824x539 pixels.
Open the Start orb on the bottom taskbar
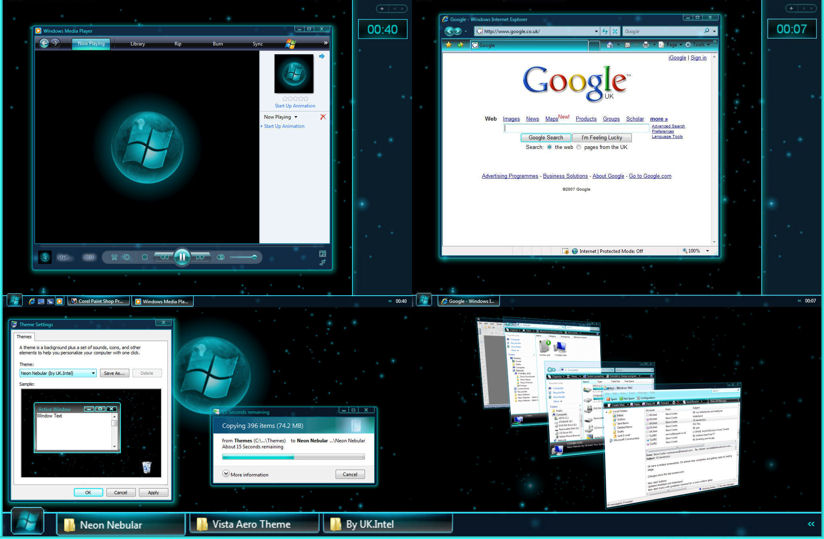27,522
